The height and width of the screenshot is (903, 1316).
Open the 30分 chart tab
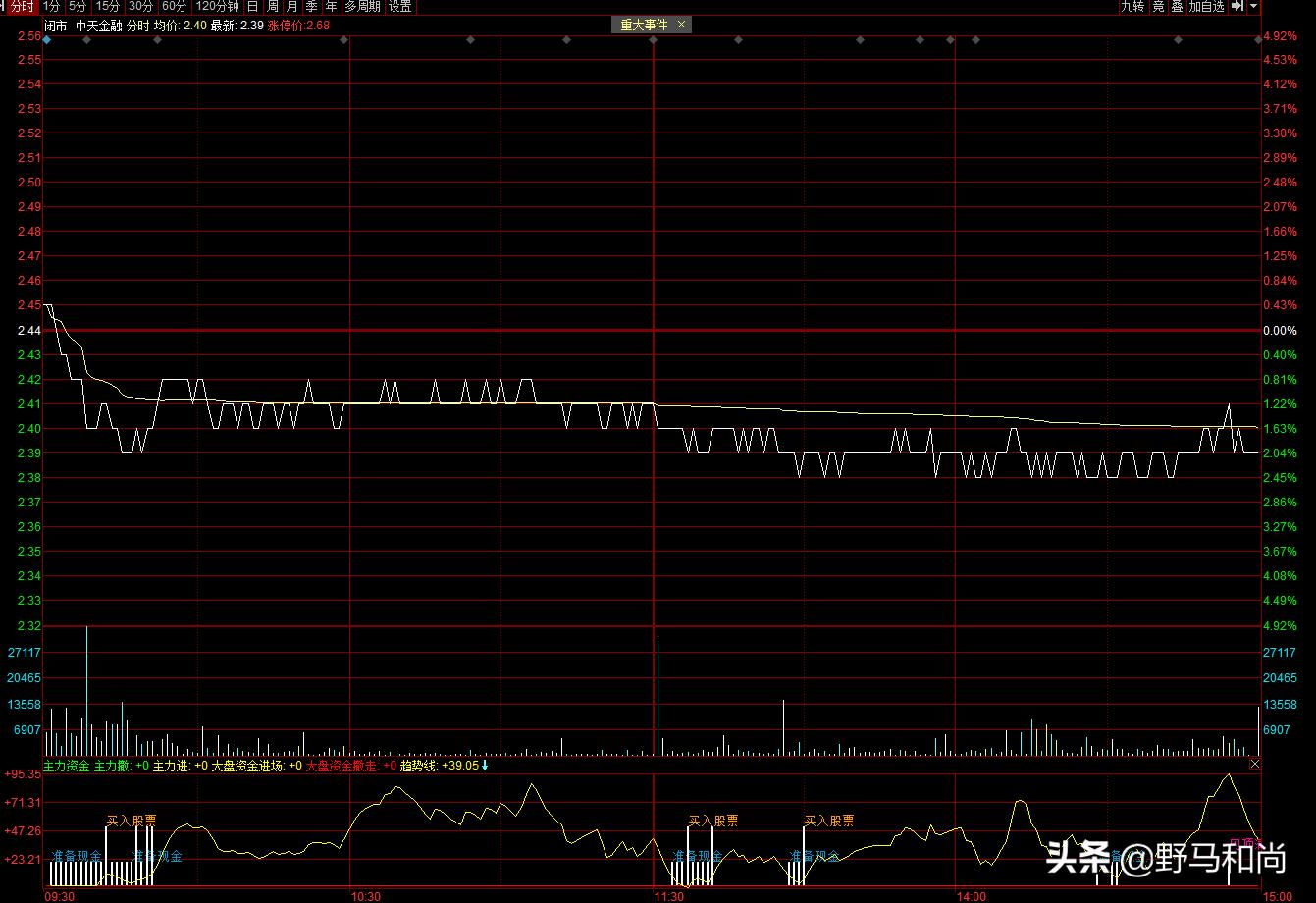(141, 7)
